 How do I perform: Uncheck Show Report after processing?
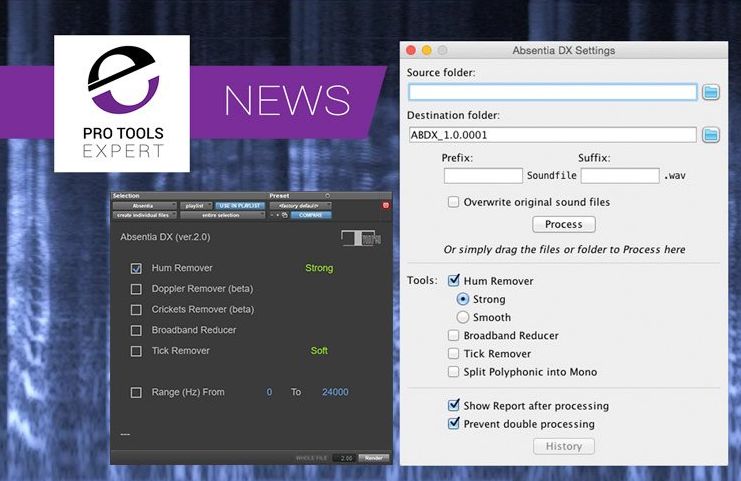453,405
